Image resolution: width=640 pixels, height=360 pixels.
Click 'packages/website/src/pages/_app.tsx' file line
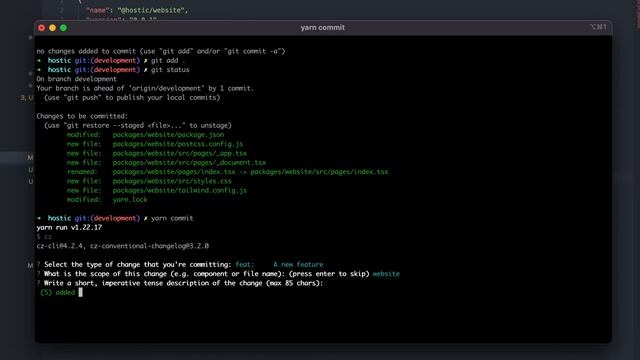coord(157,153)
